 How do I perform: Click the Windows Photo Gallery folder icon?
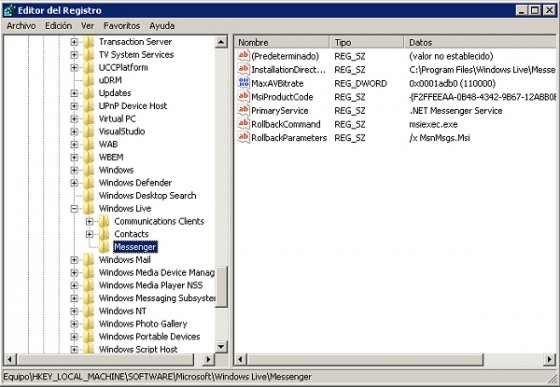89,324
